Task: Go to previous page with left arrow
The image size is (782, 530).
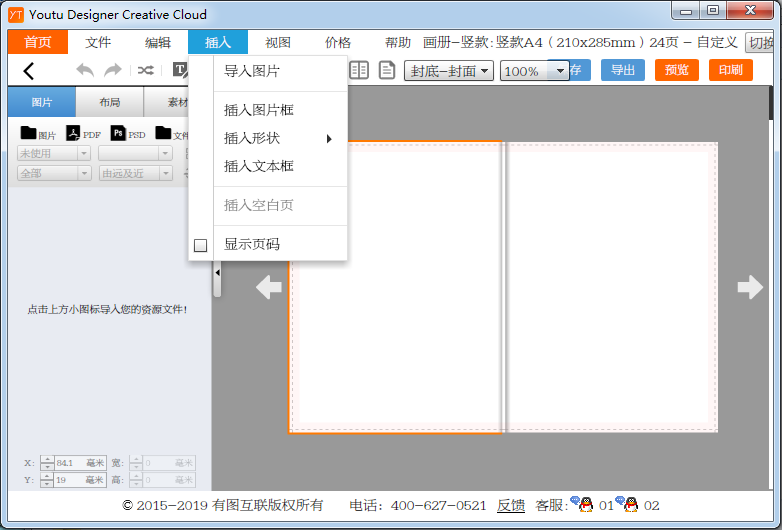Action: (x=268, y=288)
